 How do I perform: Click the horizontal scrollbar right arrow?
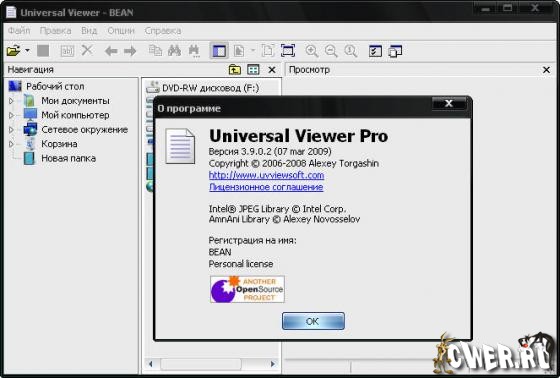273,364
